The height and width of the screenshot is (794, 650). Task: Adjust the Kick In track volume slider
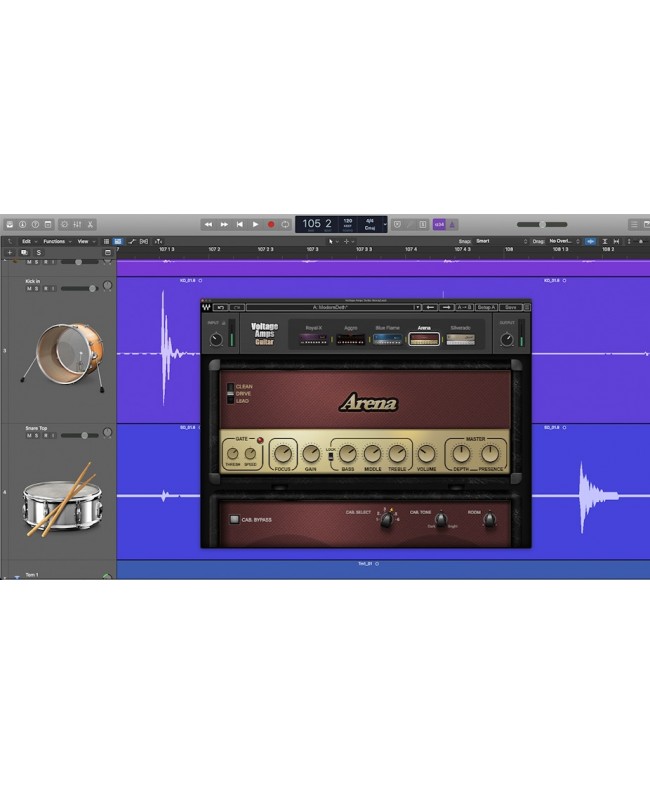(78, 289)
